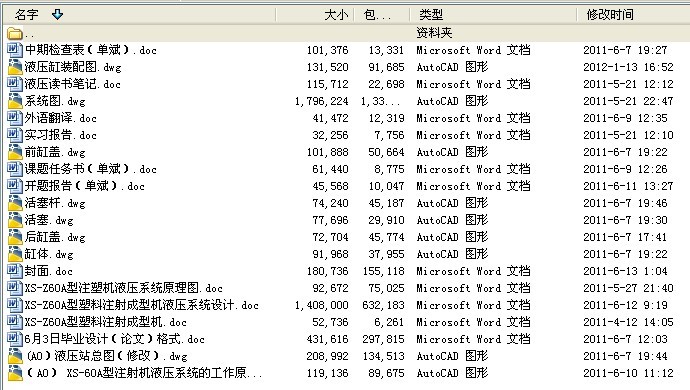Select file name 开题报告（单斌）.doc
The width and height of the screenshot is (690, 390).
point(84,186)
